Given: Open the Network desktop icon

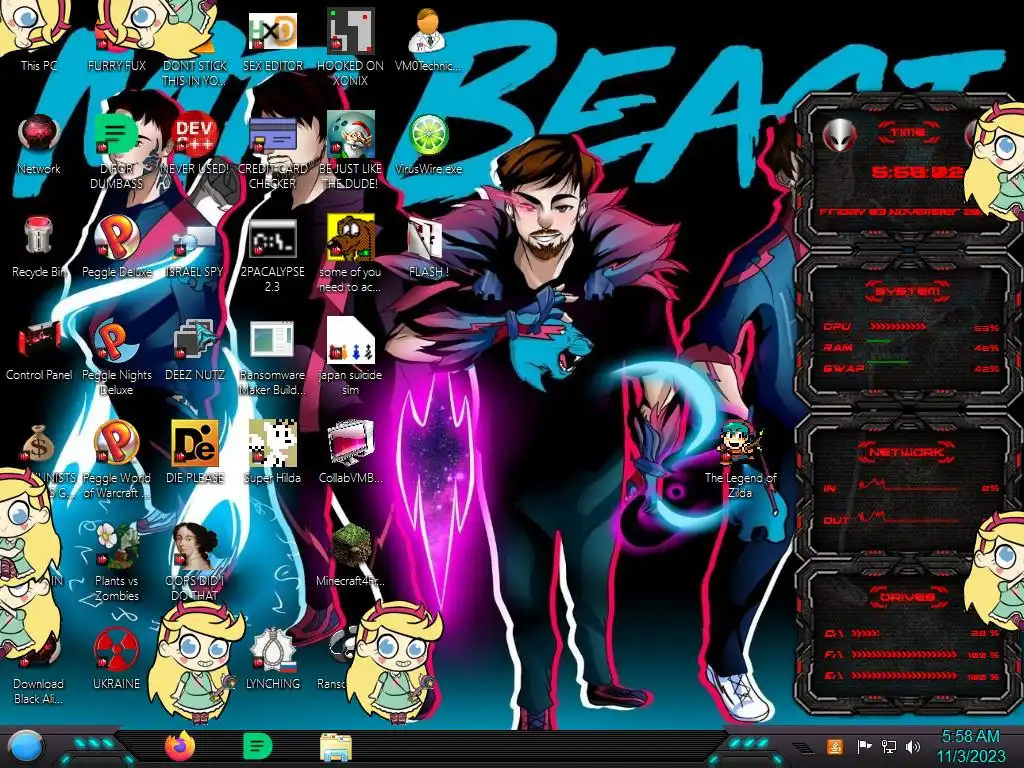Looking at the screenshot, I should [x=39, y=144].
